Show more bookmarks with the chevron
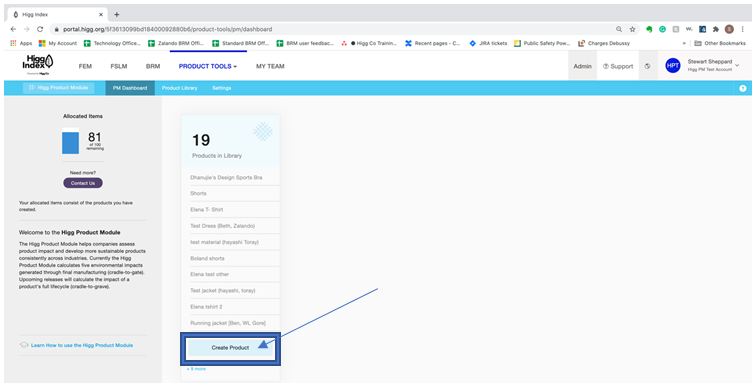Viewport: 754px width, 390px height. point(684,43)
